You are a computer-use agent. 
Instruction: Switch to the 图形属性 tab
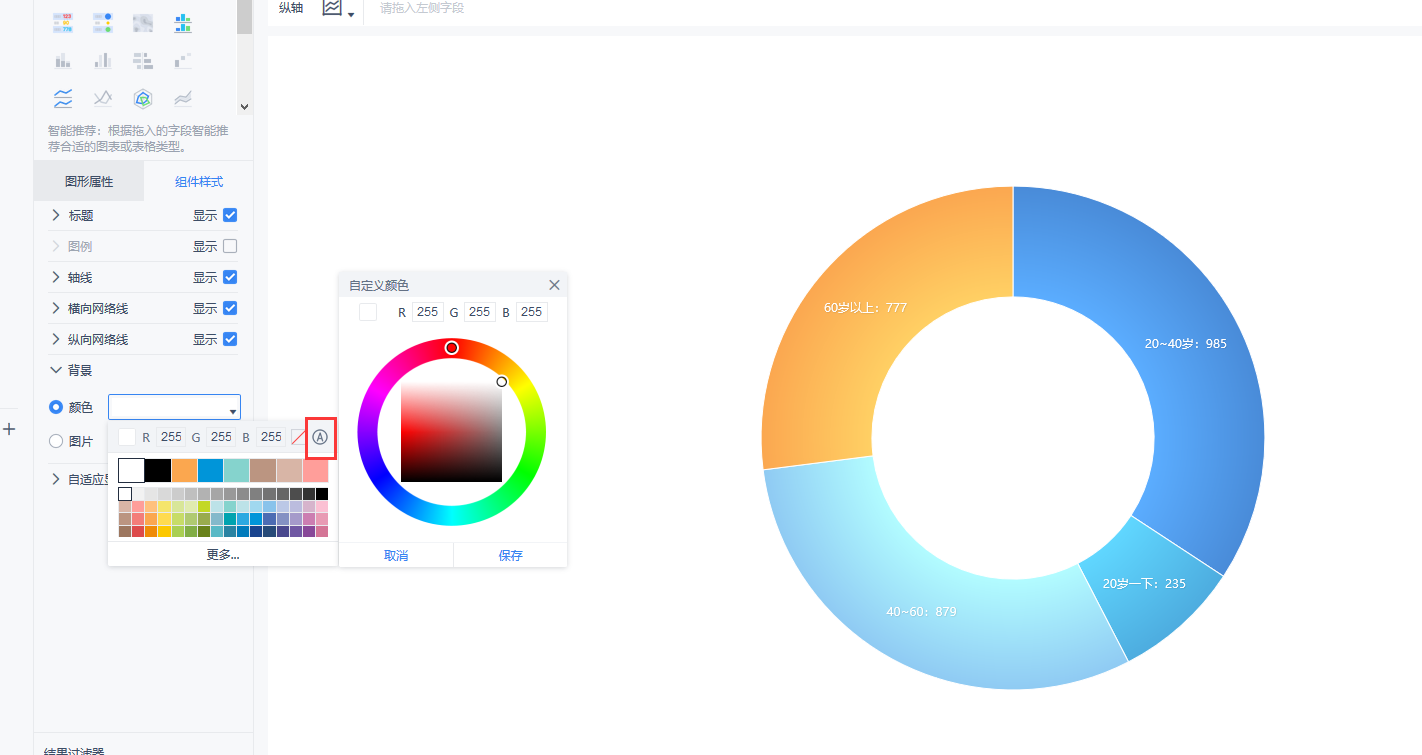(x=89, y=182)
